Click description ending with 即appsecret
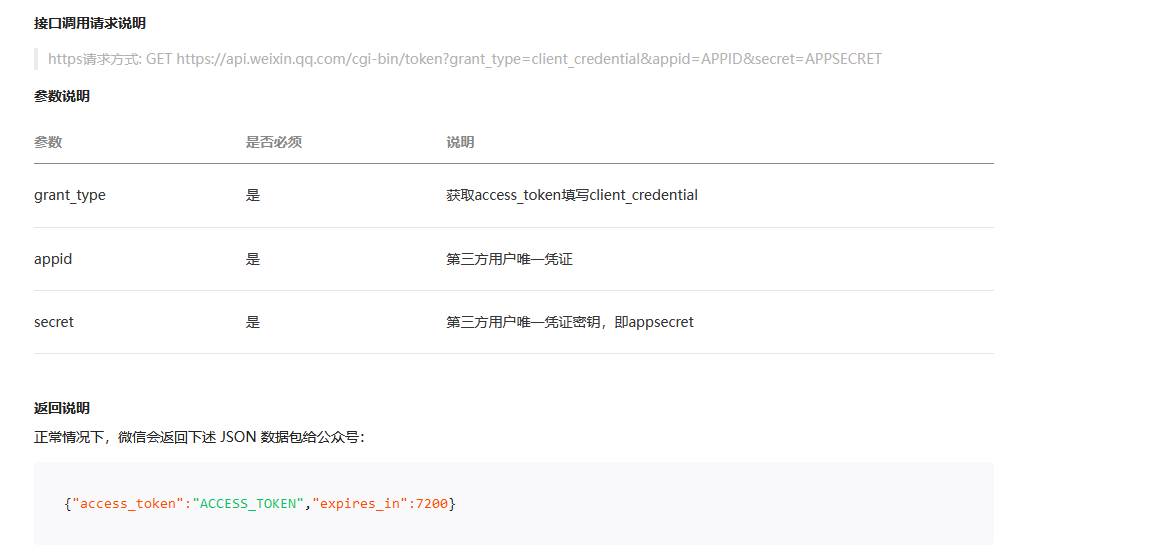This screenshot has width=1157, height=559. [x=570, y=322]
